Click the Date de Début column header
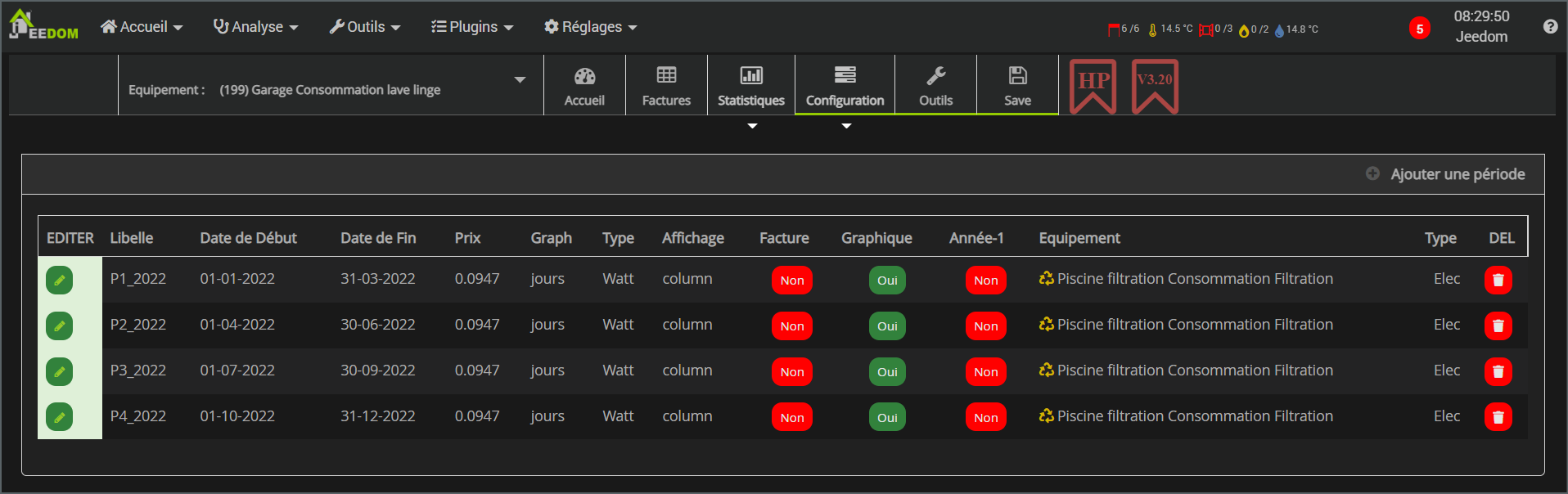Viewport: 1568px width, 494px height. 248,238
